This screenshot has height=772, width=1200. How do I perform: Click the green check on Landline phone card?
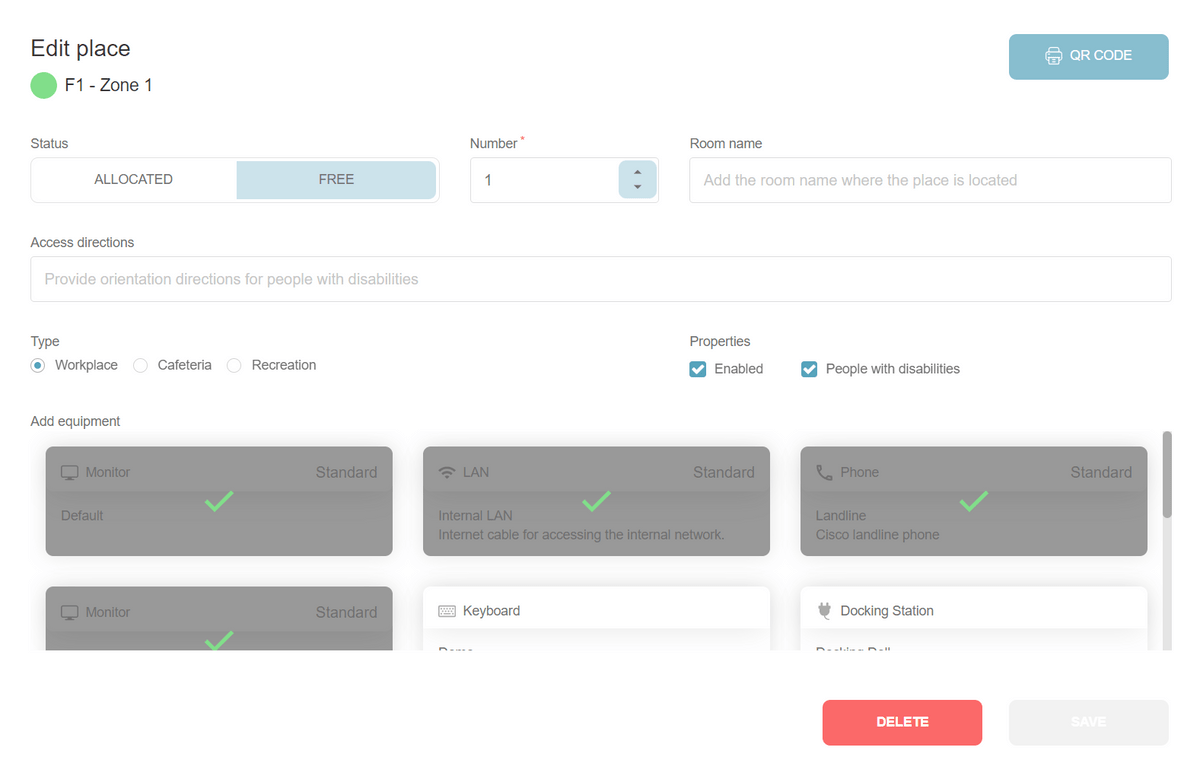tap(973, 500)
